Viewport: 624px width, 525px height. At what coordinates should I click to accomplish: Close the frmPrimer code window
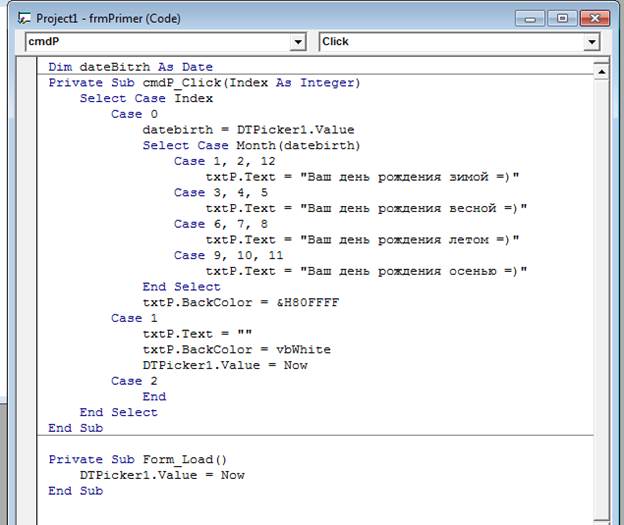[595, 18]
